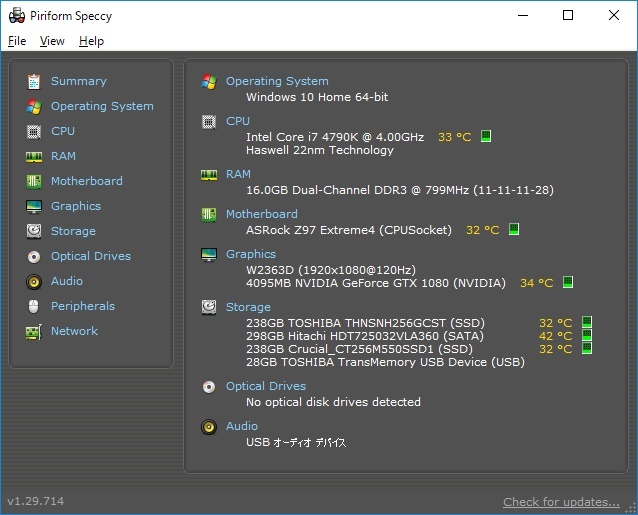638x515 pixels.
Task: Click the CPU chip icon in summary panel
Action: coord(209,122)
